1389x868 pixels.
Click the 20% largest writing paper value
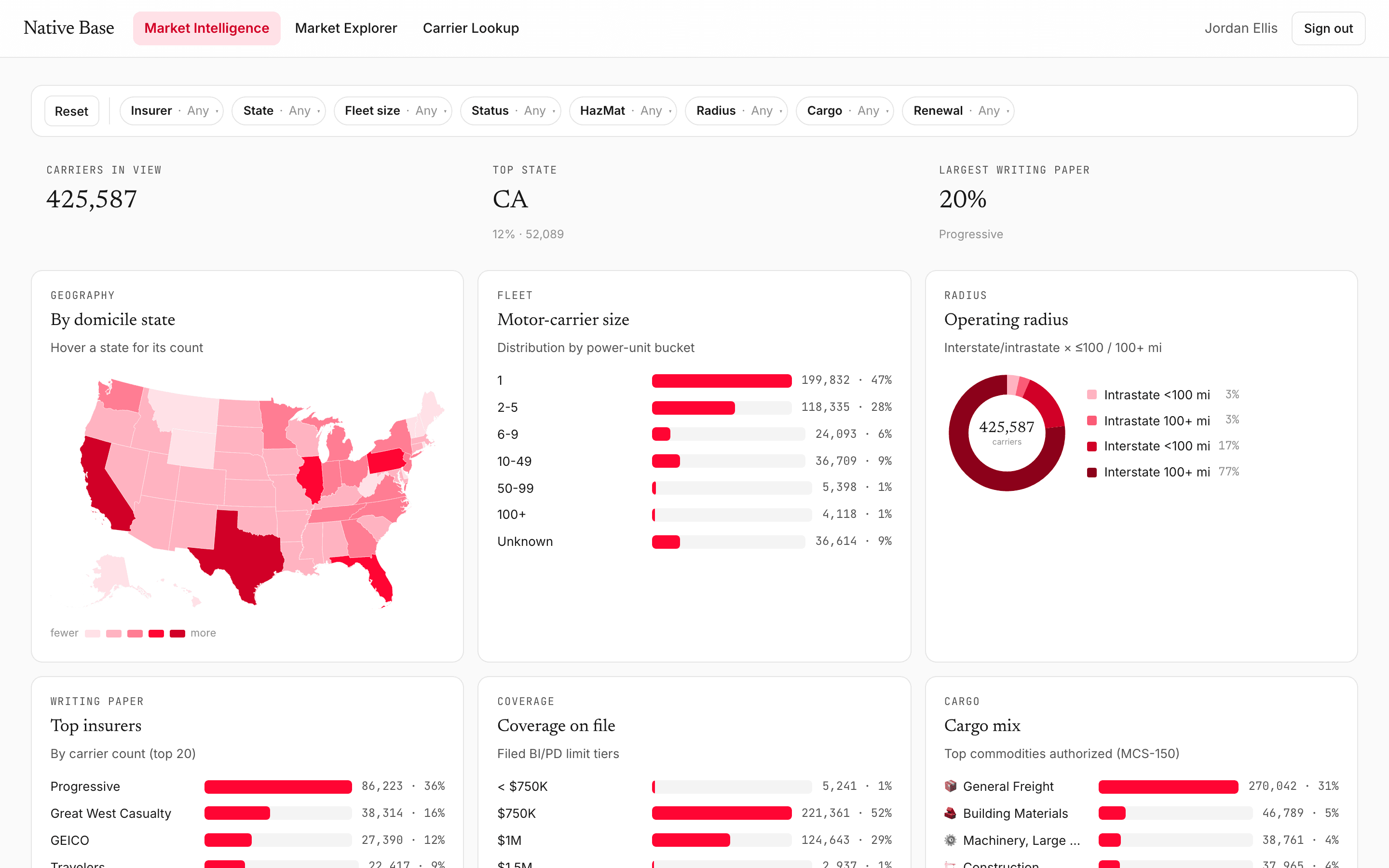pos(963,199)
